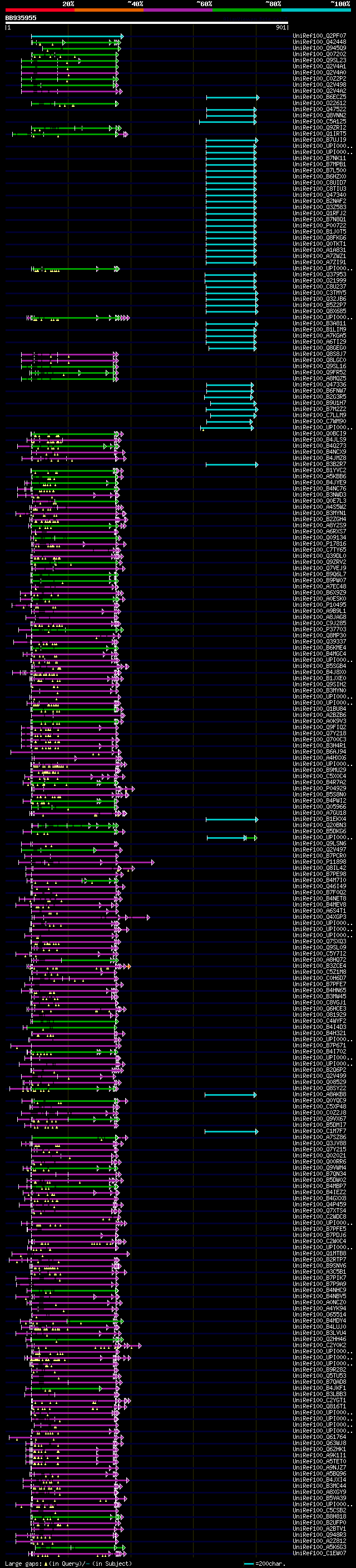Select hit label UniRef100_Q9FIQ2
The height and width of the screenshot is (1568, 356).
pos(319,728)
